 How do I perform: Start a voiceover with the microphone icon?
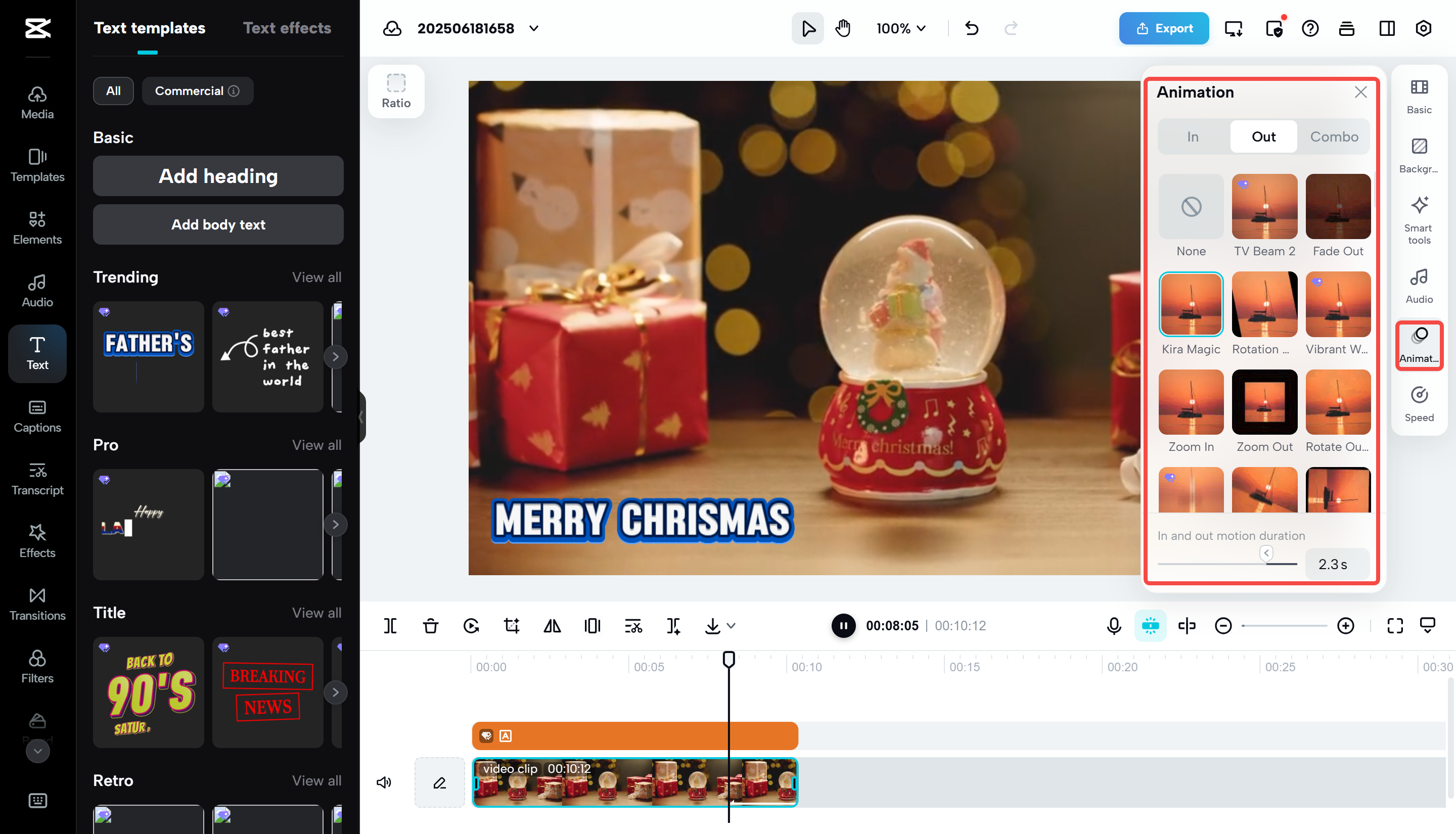coord(1113,626)
